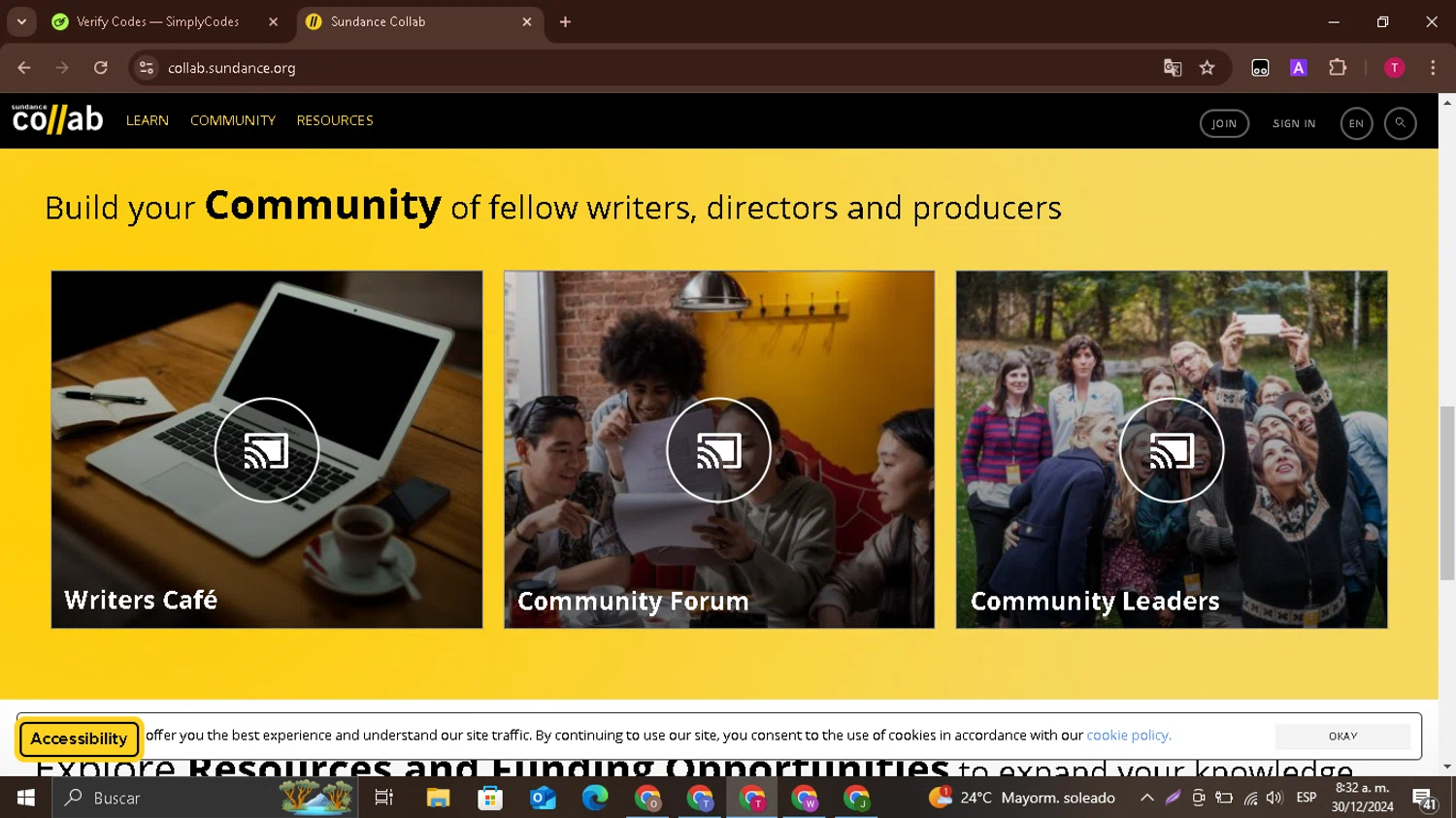Click the translate page icon
This screenshot has height=818, width=1456.
pyautogui.click(x=1173, y=68)
